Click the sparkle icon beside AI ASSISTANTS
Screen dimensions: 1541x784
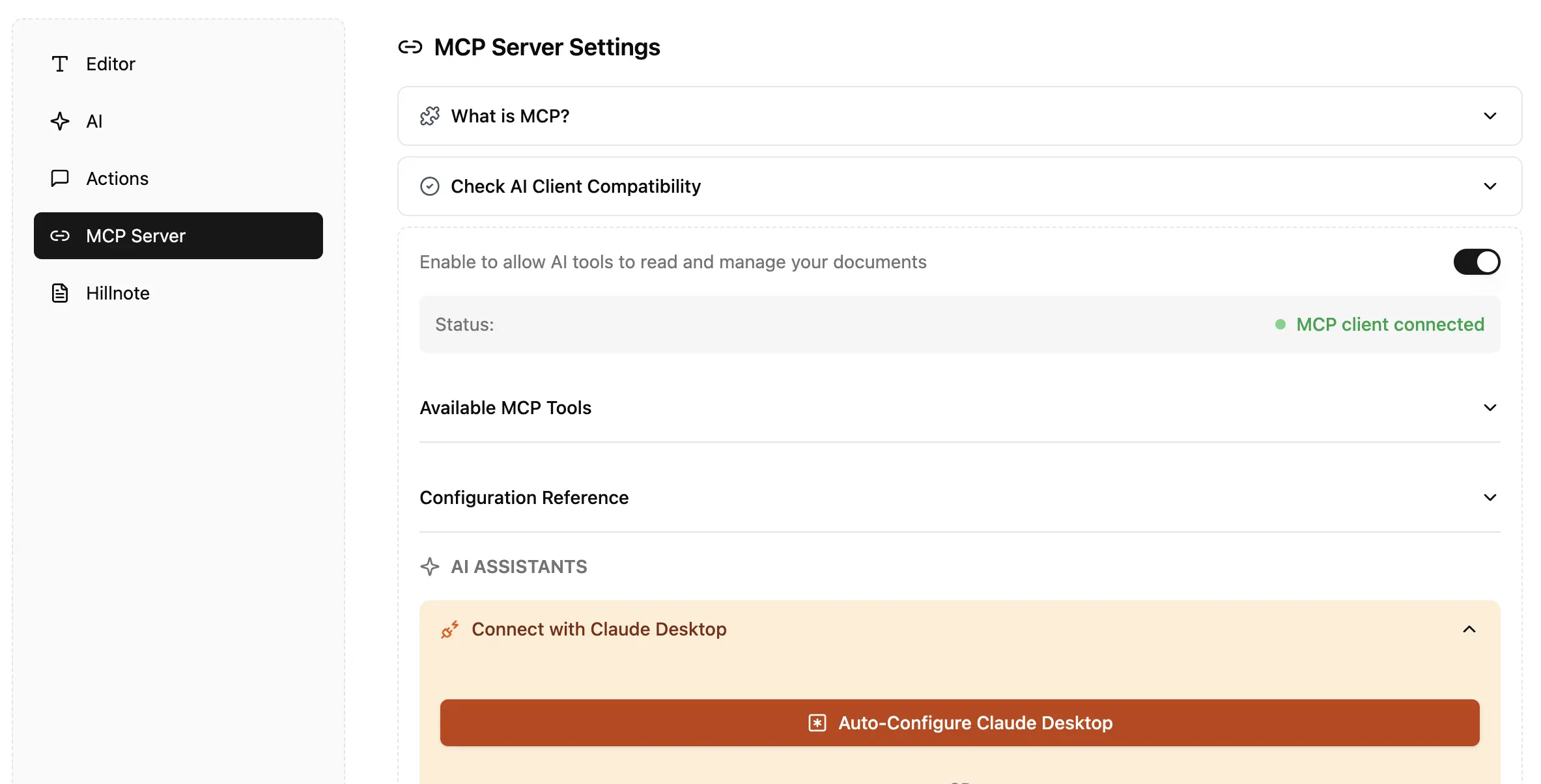430,567
